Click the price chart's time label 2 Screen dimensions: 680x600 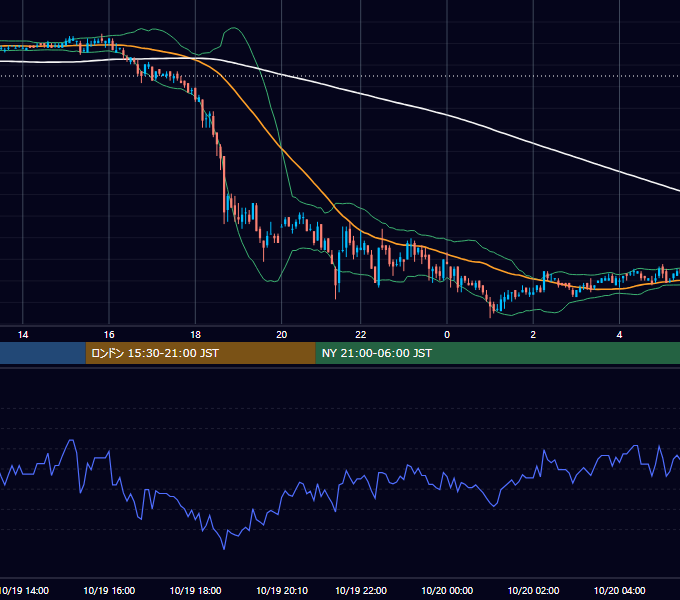point(533,335)
